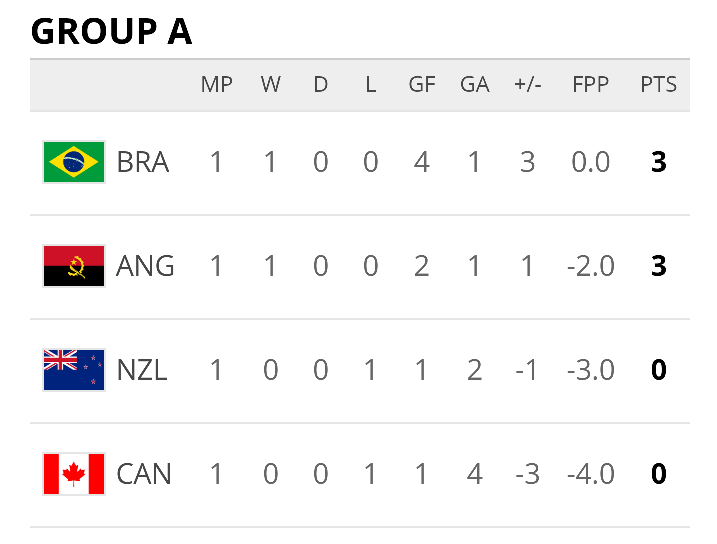Click the +/- column header
The height and width of the screenshot is (544, 717).
tap(528, 85)
